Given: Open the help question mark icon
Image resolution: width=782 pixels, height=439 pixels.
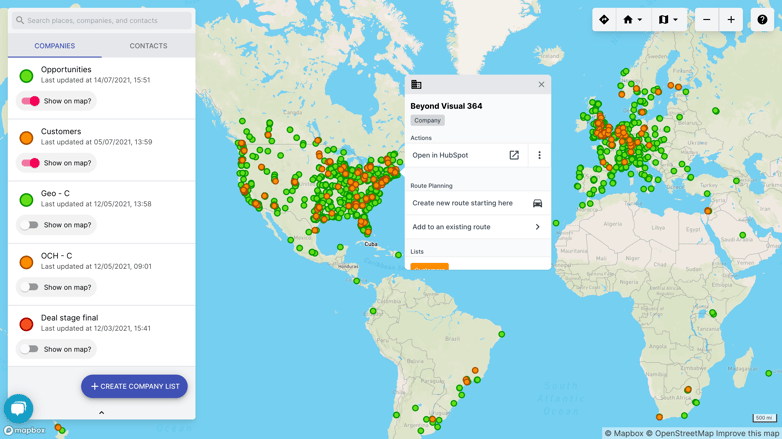Looking at the screenshot, I should [x=762, y=19].
